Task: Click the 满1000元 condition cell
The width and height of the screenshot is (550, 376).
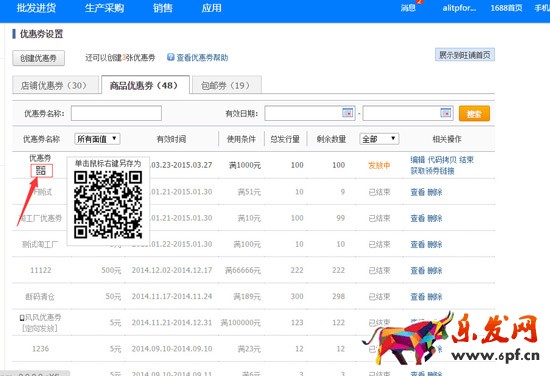Action: click(x=245, y=165)
